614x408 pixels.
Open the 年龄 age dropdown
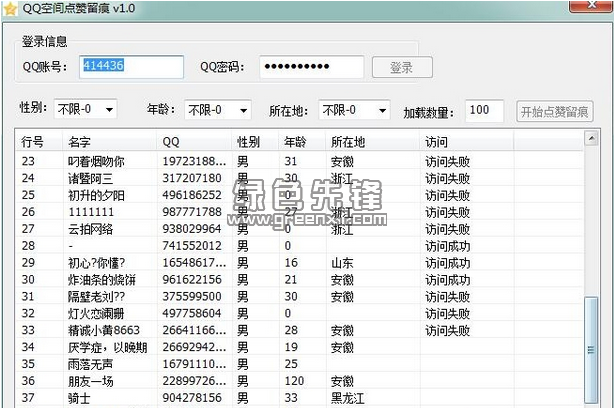(x=217, y=110)
